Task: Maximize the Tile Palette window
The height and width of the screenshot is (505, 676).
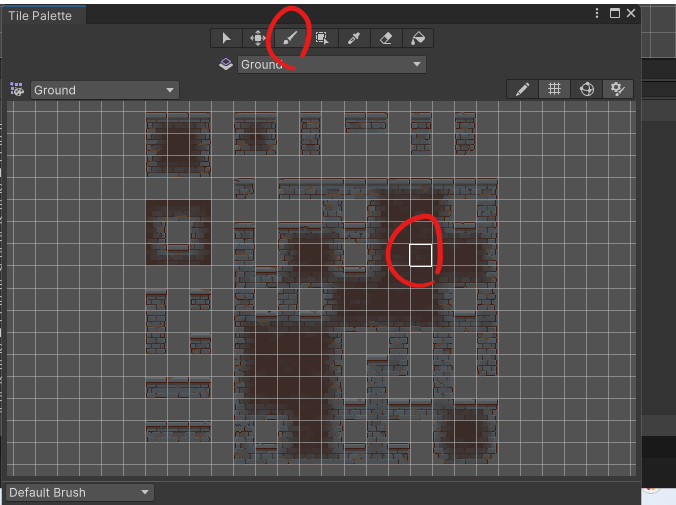Action: click(x=615, y=13)
